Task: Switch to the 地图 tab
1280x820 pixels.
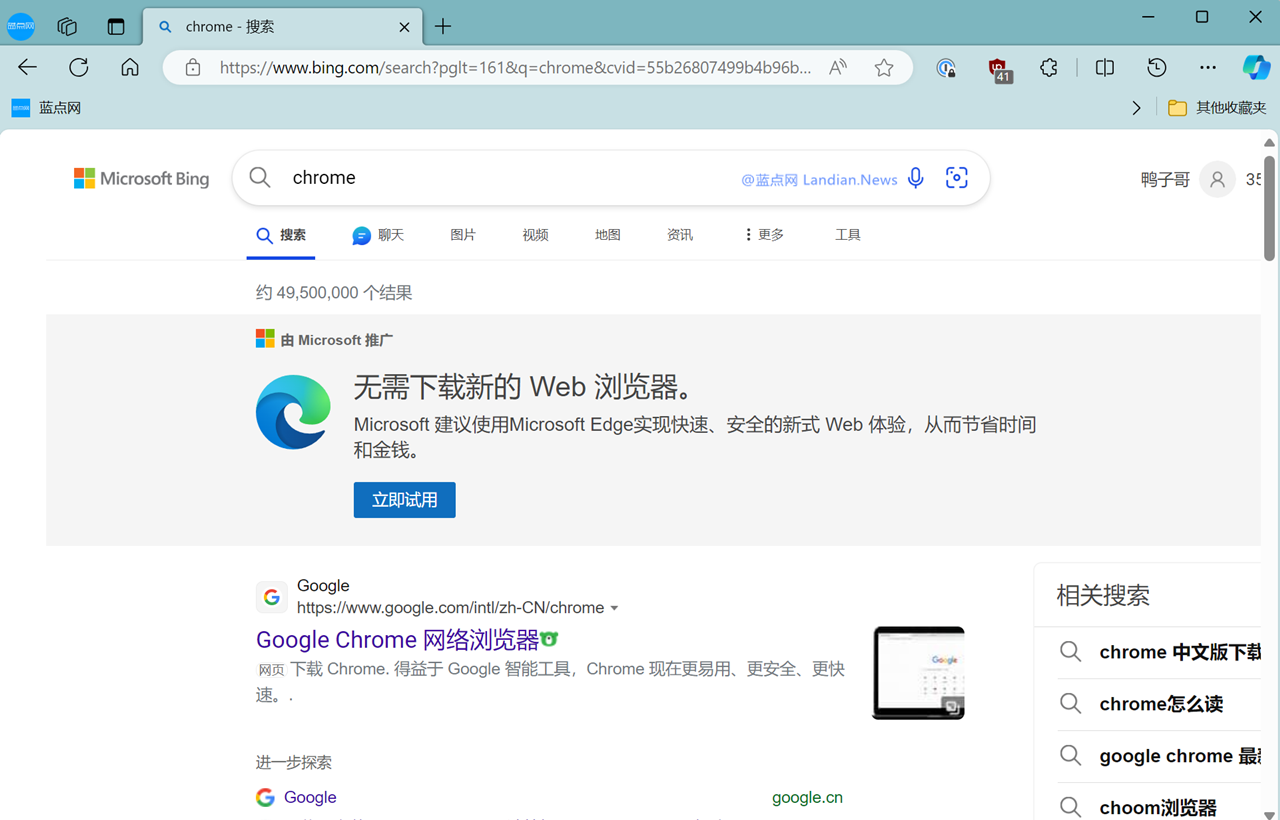Action: pos(608,235)
